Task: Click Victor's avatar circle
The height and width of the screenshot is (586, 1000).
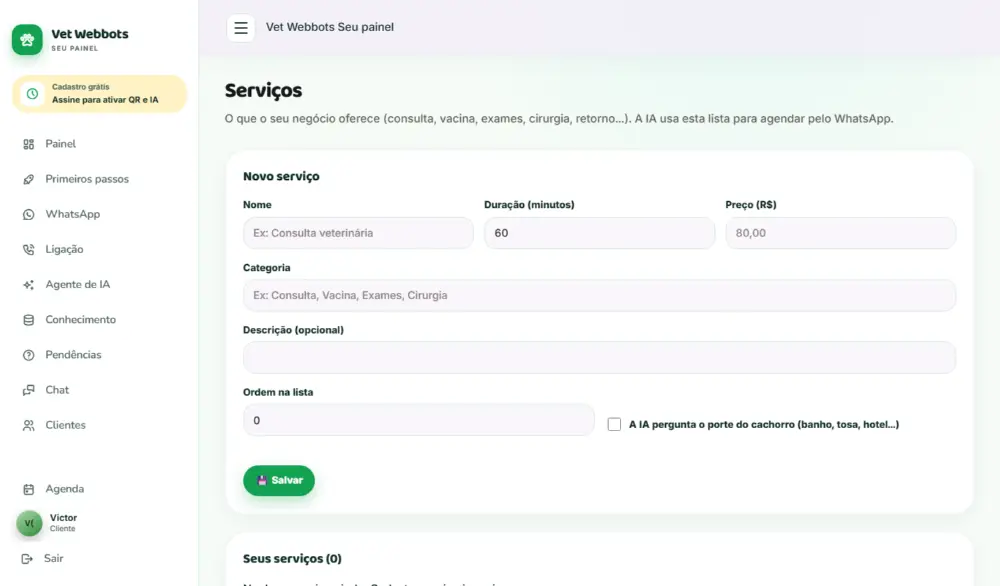Action: tap(29, 524)
